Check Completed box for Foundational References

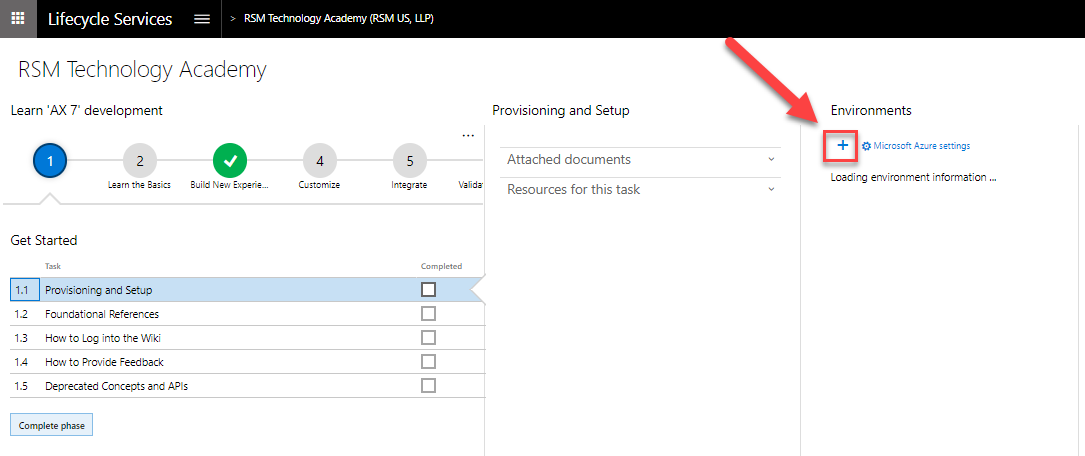(428, 314)
